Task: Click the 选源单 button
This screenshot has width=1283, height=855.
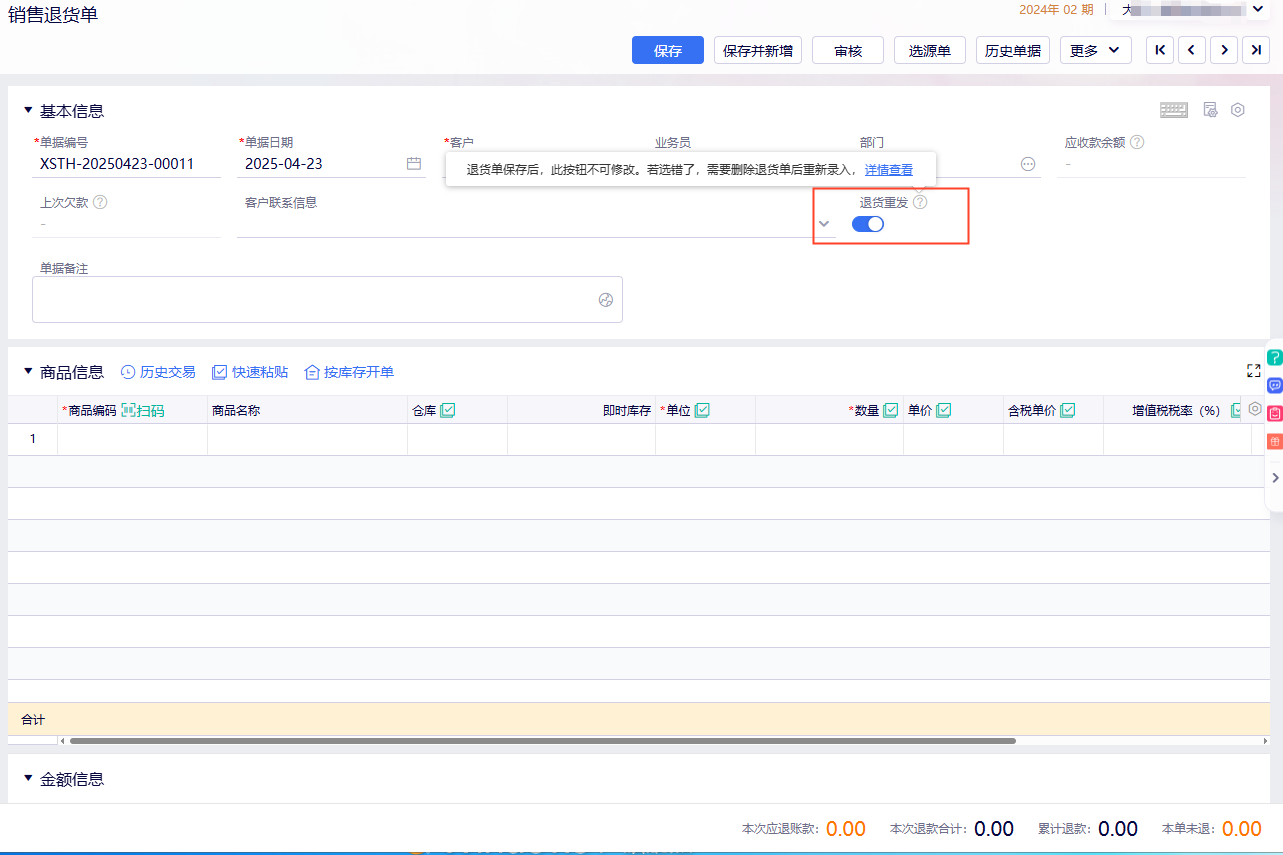Action: click(930, 50)
